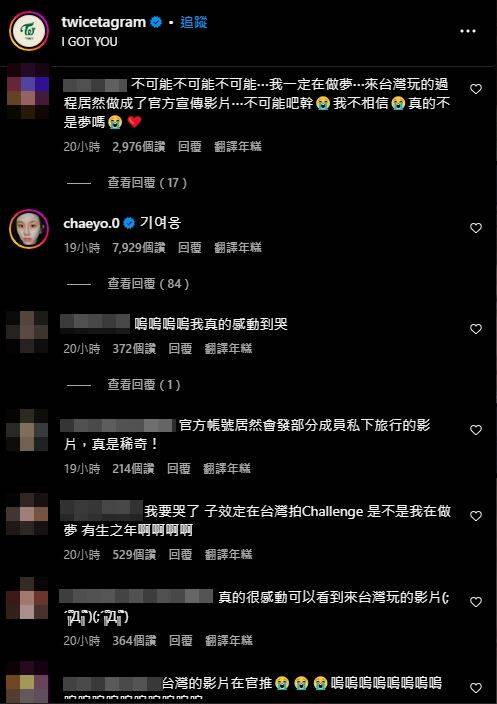Like the comment with 372 likes
497x704 pixels.
click(476, 329)
